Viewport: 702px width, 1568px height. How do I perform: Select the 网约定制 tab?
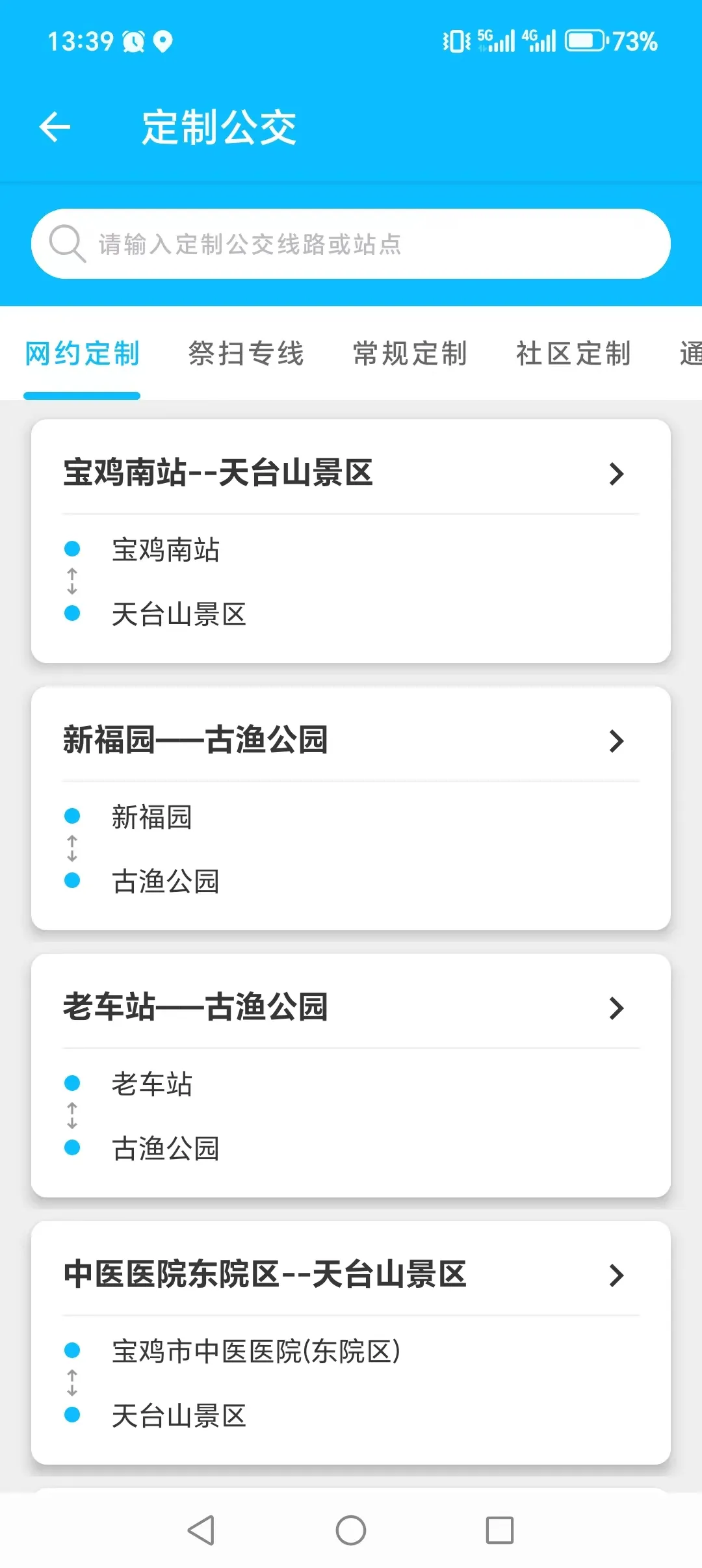(x=82, y=354)
